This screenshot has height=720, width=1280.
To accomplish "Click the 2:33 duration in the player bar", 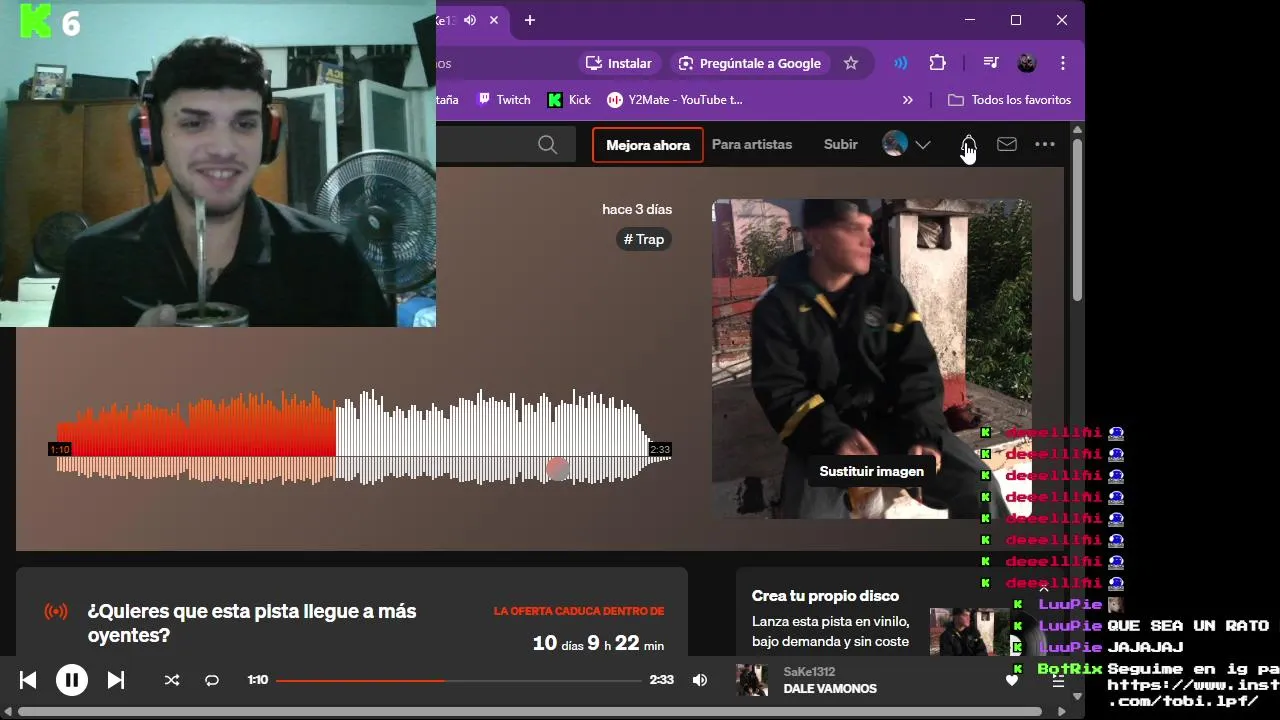I will (x=662, y=680).
